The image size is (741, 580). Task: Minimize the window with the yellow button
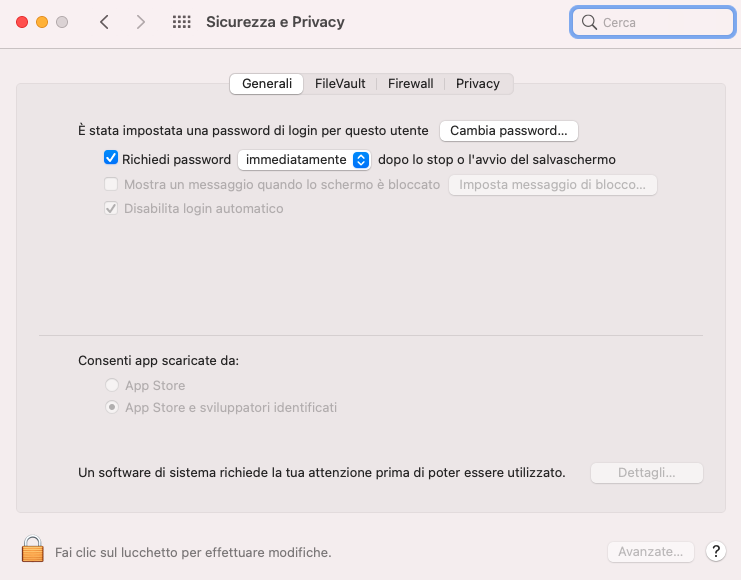pos(42,22)
